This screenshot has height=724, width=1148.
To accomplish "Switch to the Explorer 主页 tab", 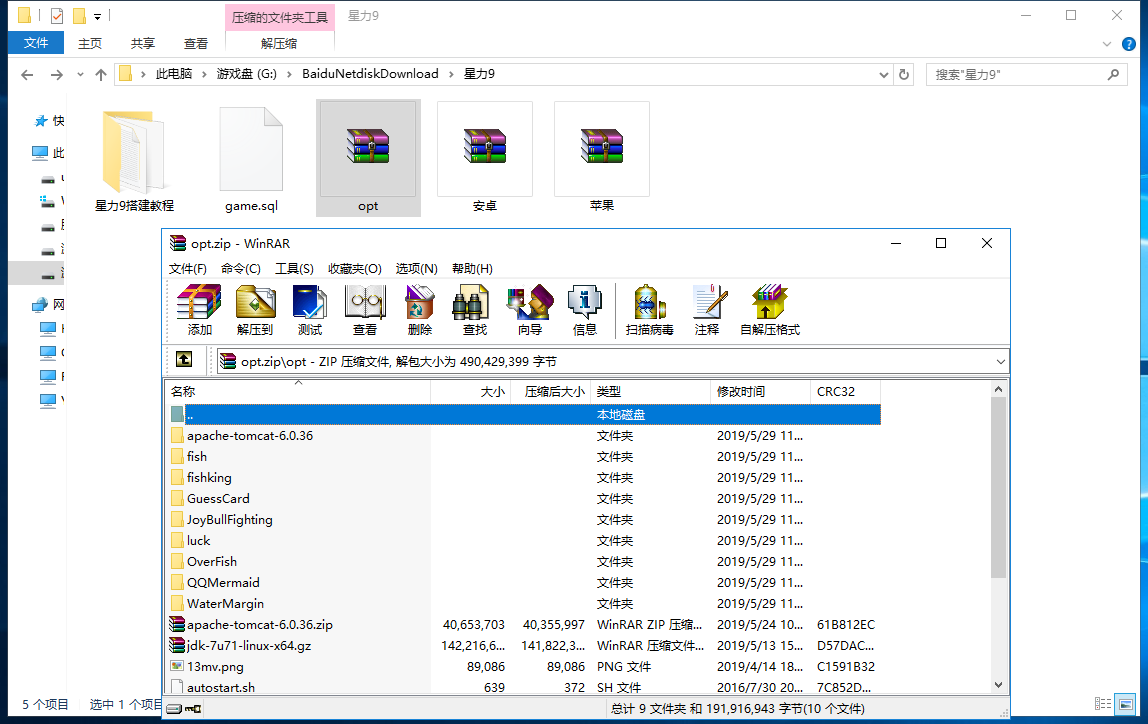I will click(90, 44).
